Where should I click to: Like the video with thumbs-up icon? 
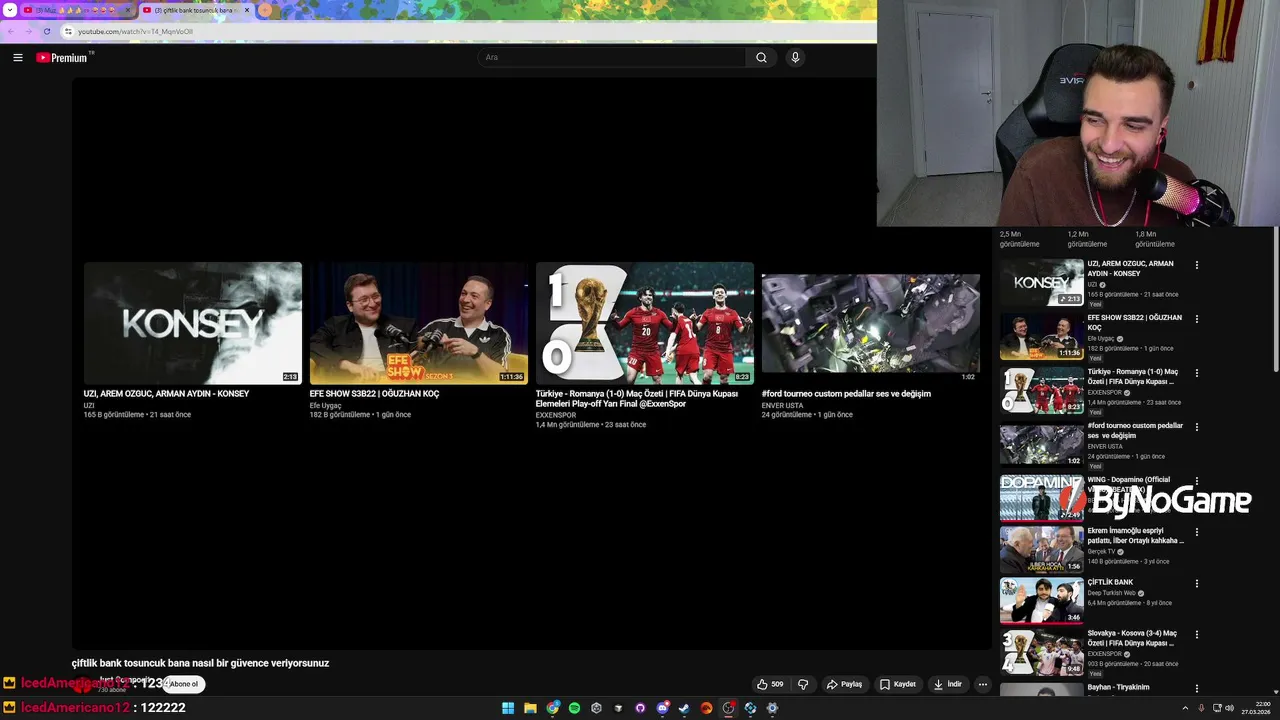(x=769, y=684)
